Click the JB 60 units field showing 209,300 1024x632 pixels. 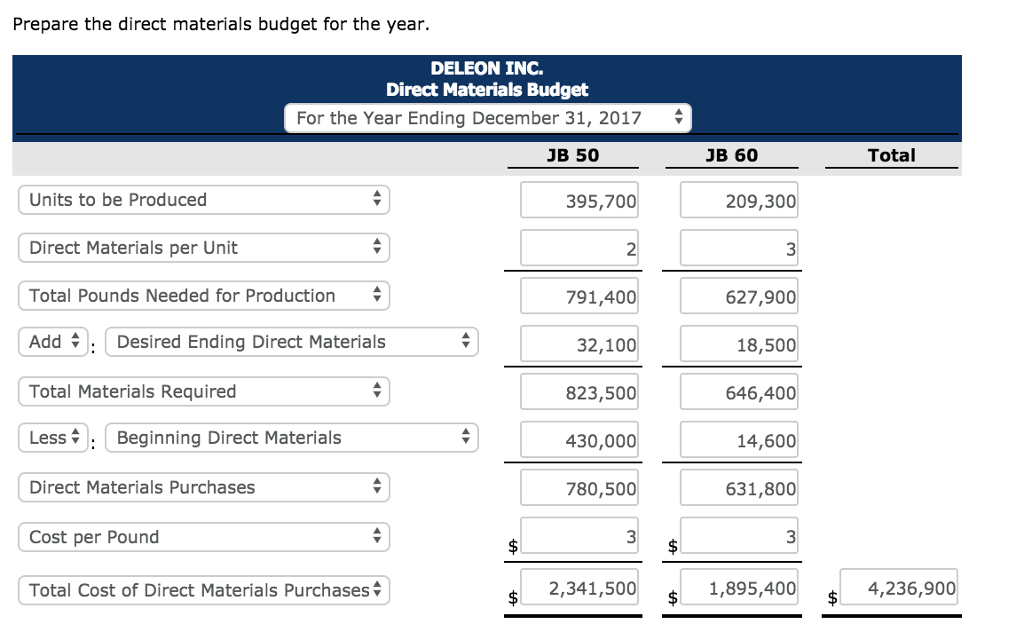point(738,199)
